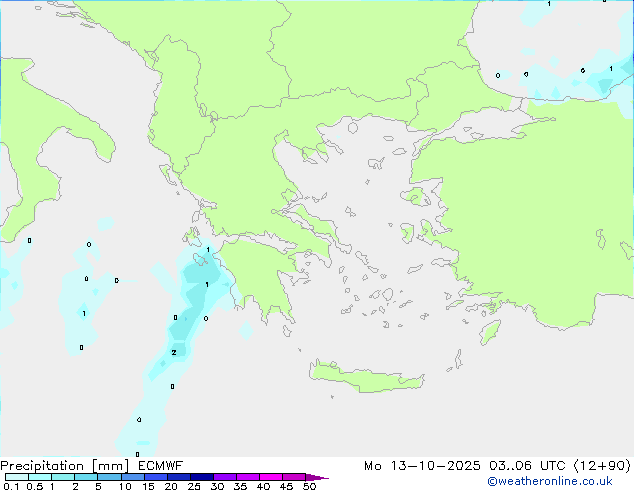Screen dimensions: 634x490
Task: Select the 0.5–1 mm legend swatch
Action: (x=40, y=477)
